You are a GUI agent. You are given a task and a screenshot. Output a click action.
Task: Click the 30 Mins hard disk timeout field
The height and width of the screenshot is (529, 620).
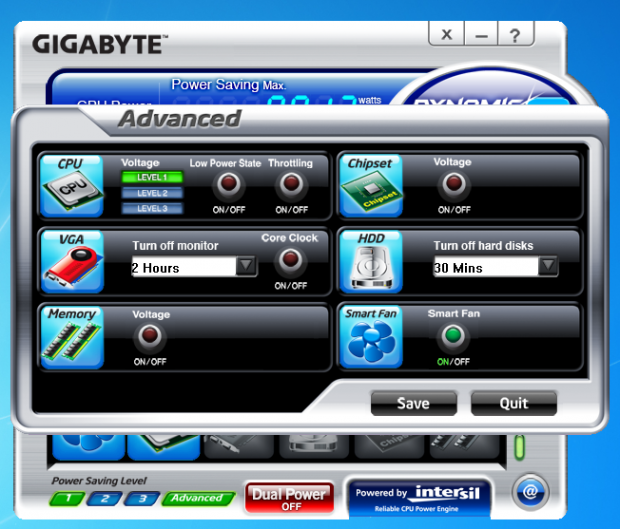pyautogui.click(x=486, y=267)
